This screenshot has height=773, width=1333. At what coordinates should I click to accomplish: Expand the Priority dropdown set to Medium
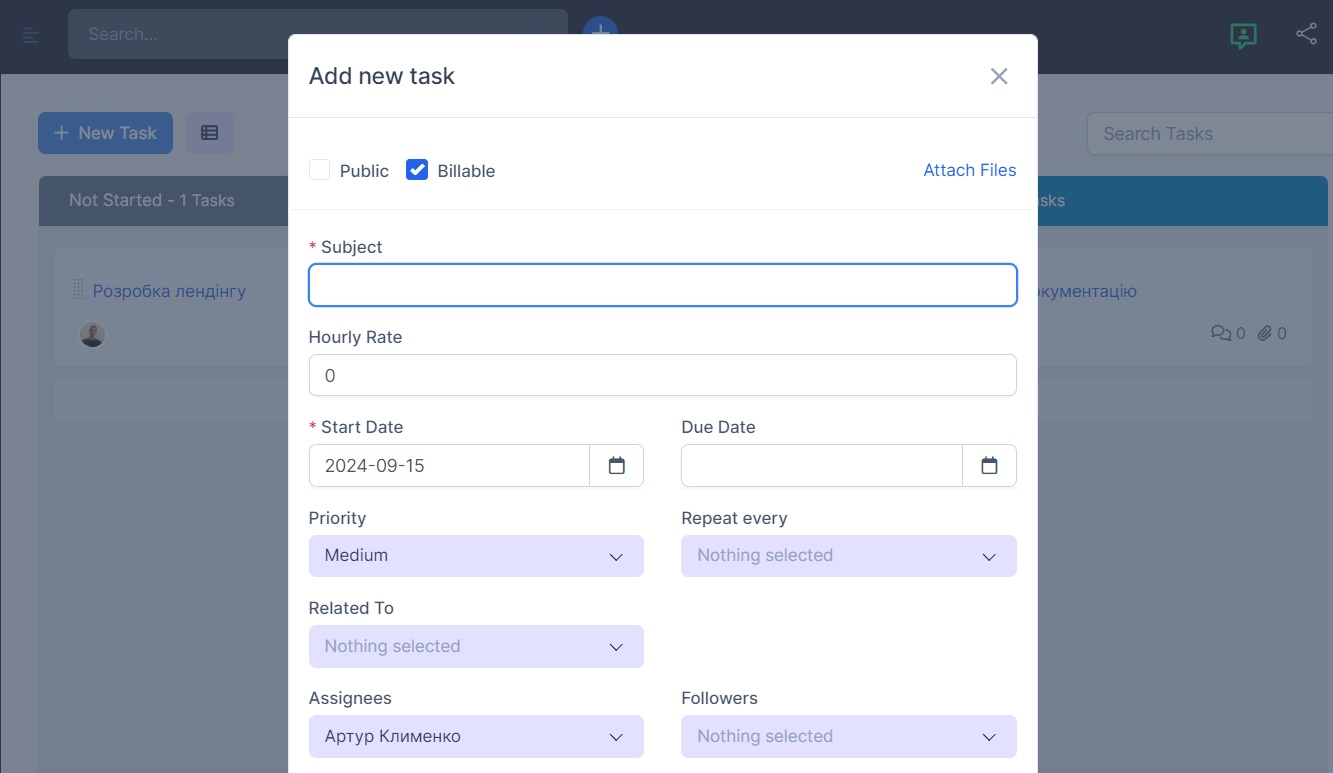coord(476,556)
